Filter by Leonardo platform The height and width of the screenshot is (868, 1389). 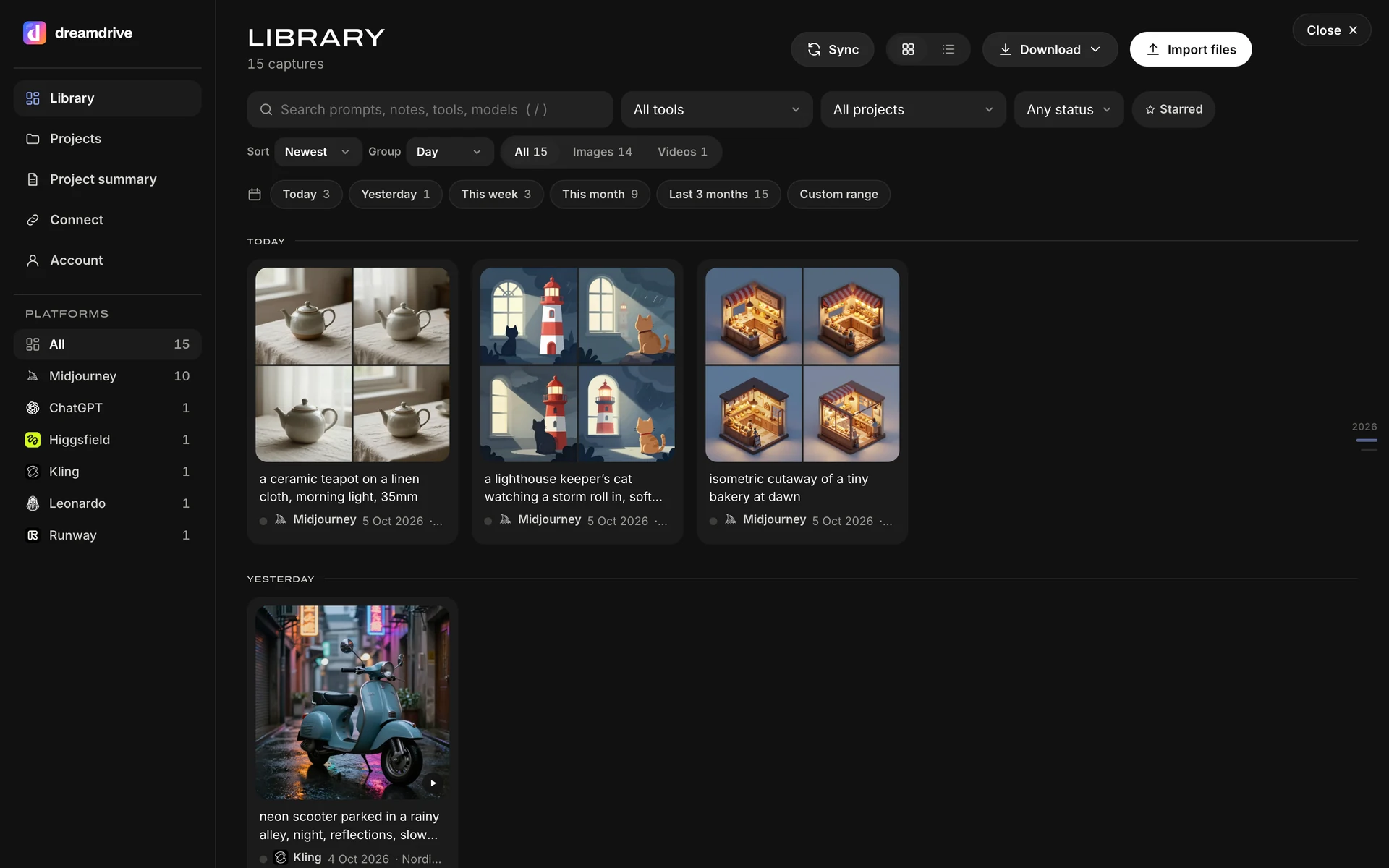pos(107,503)
